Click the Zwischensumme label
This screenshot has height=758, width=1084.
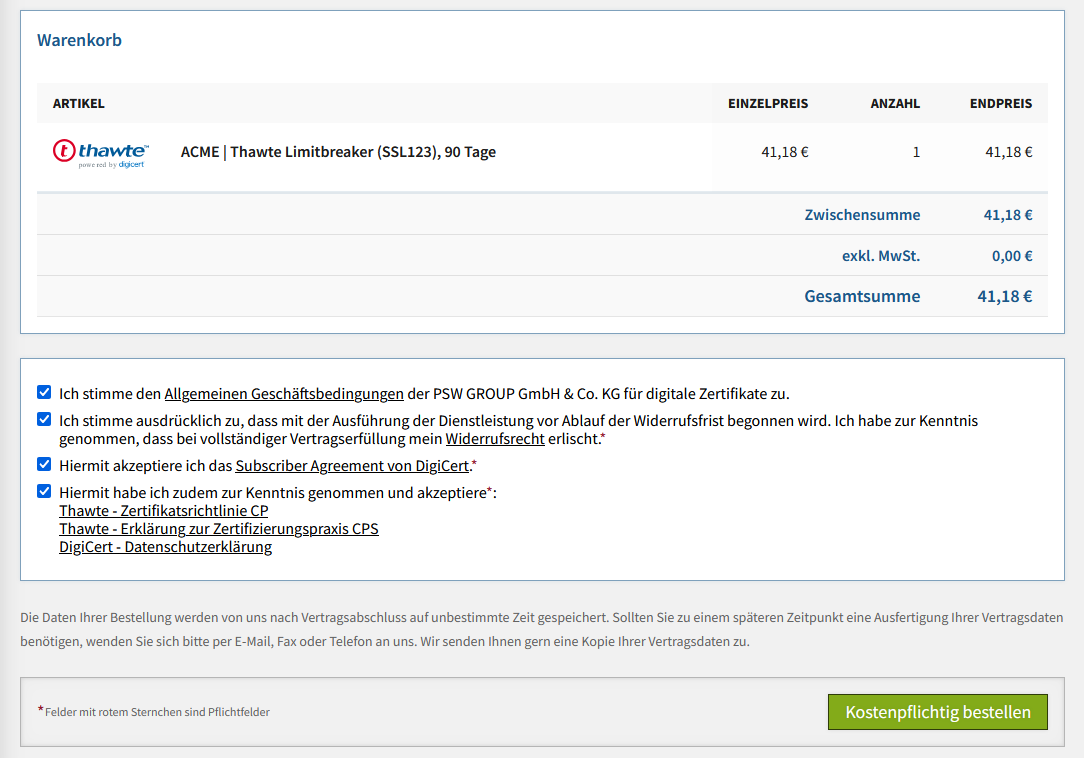pos(862,215)
